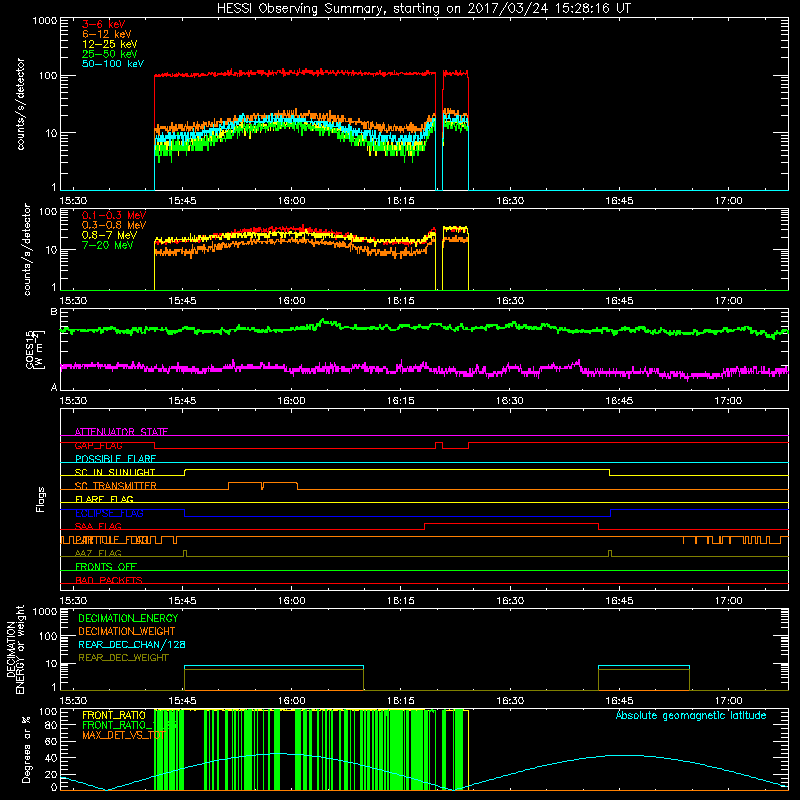Viewport: 800px width, 800px height.
Task: Click the DECIMATION_WEIGHT legend label
Action: pyautogui.click(x=127, y=631)
